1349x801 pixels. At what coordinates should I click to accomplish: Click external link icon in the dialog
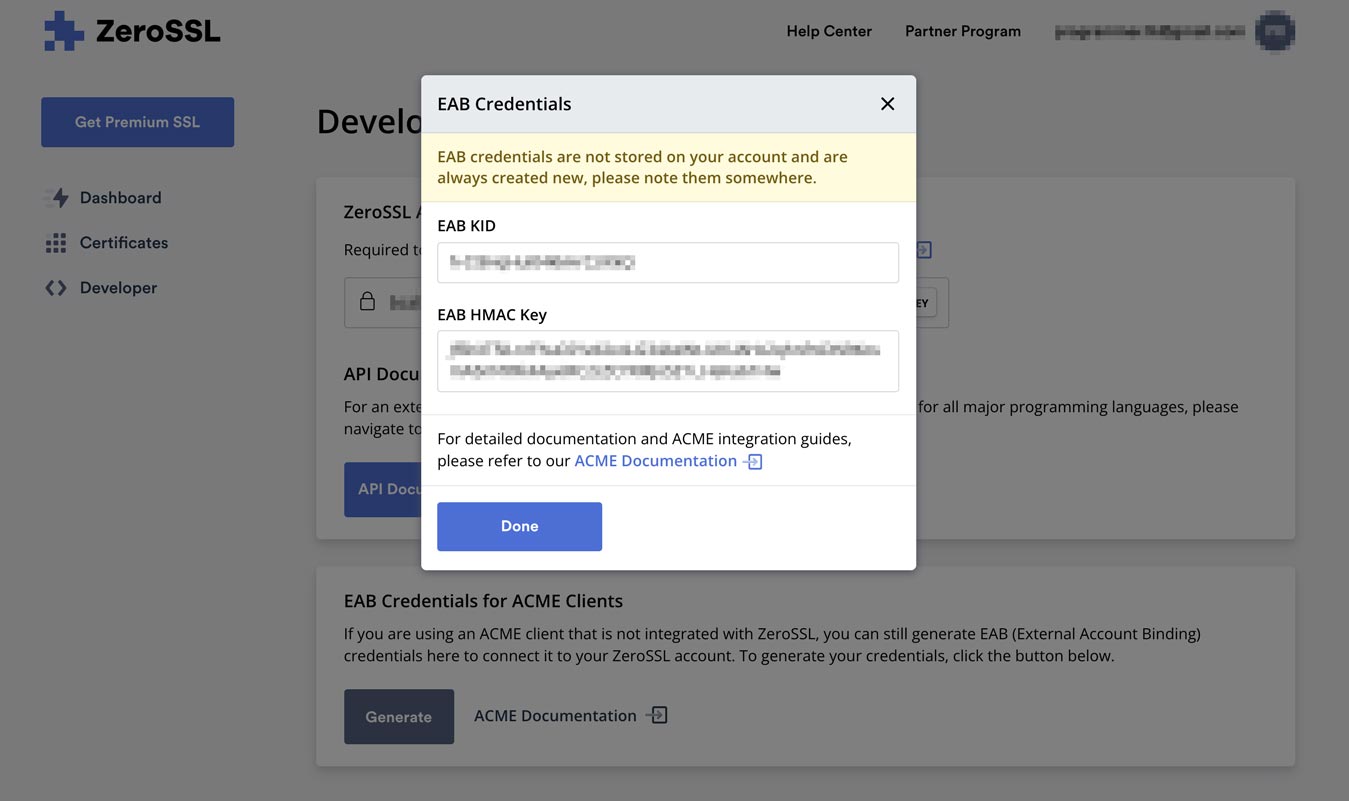(x=753, y=461)
